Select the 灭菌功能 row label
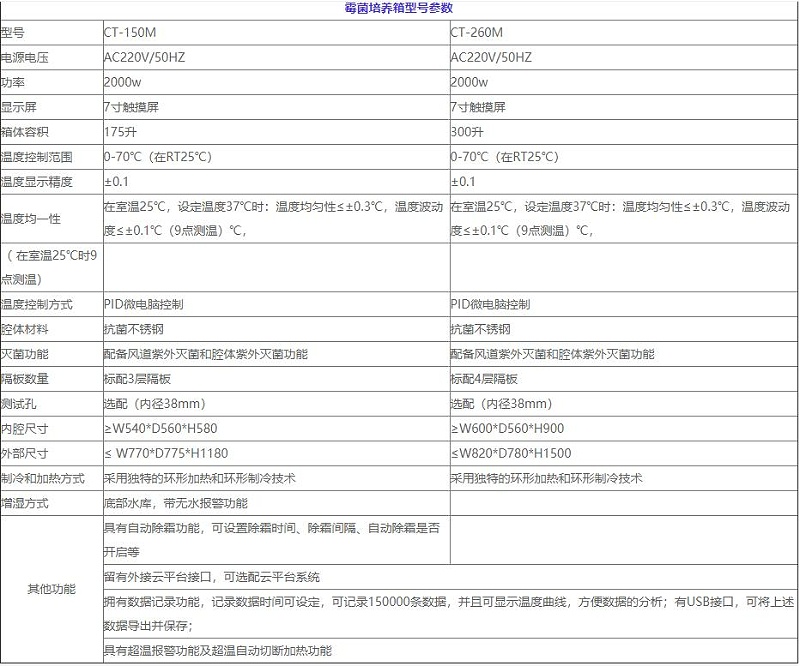 24,355
